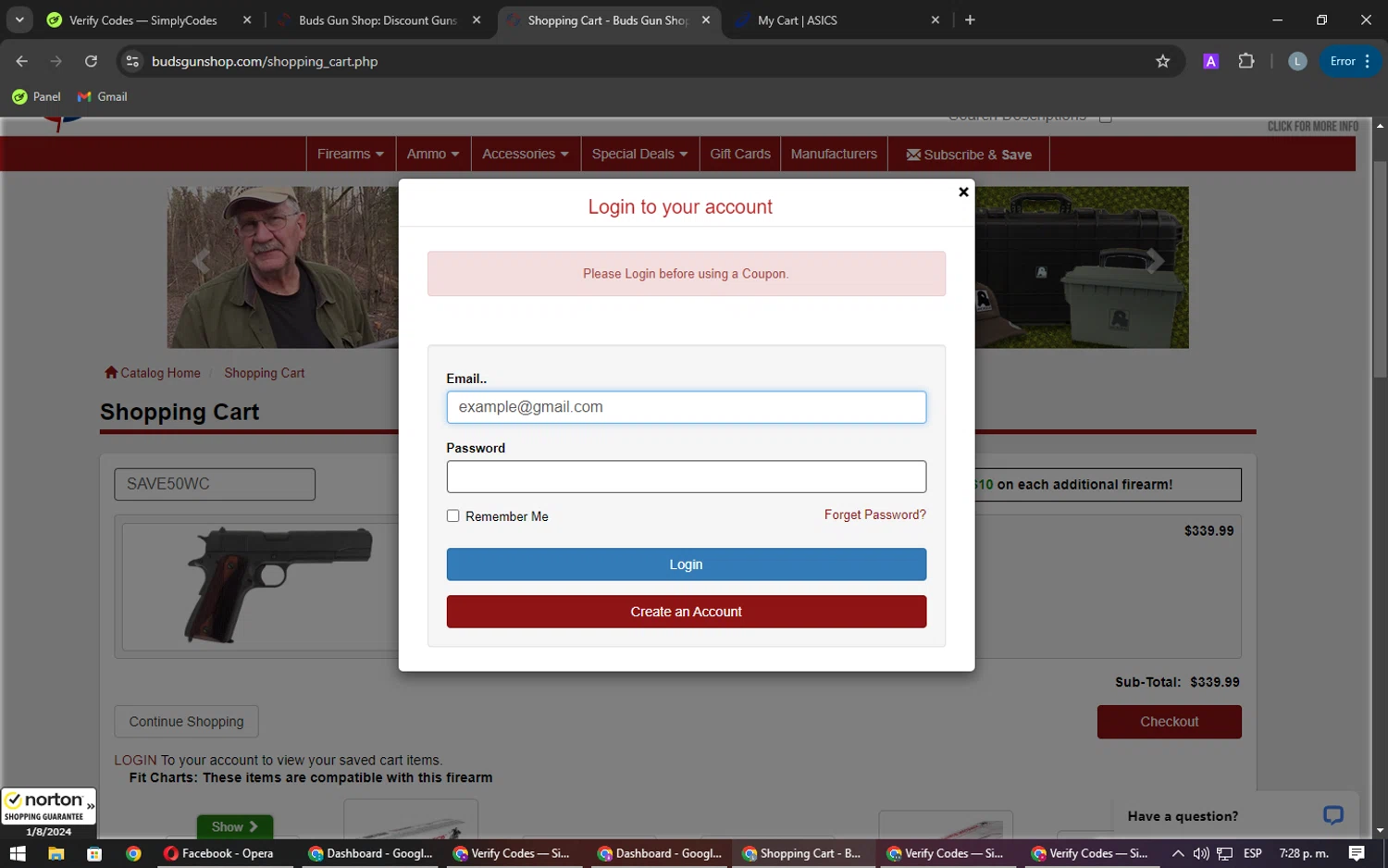
Task: Switch to Shopping Cart taskbar window
Action: [x=803, y=853]
